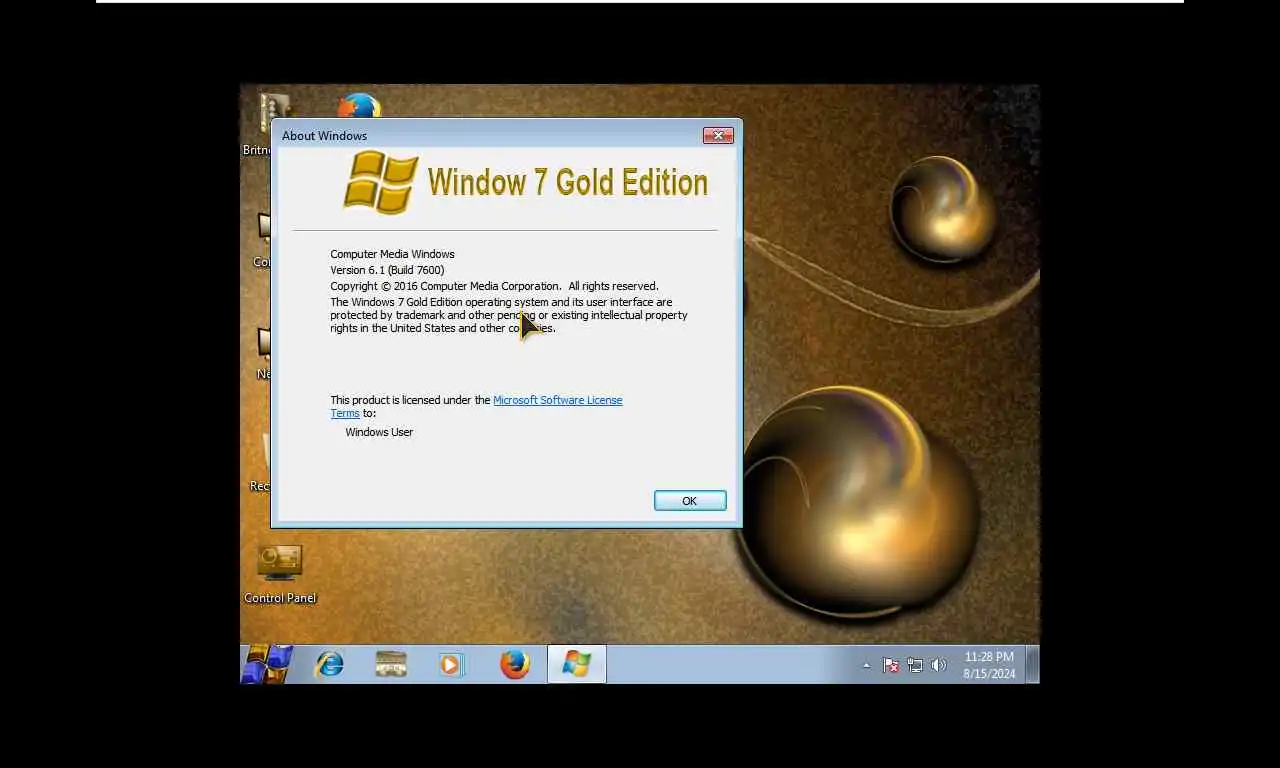The height and width of the screenshot is (768, 1280).
Task: Open the Control Panel desktop icon
Action: coord(280,574)
